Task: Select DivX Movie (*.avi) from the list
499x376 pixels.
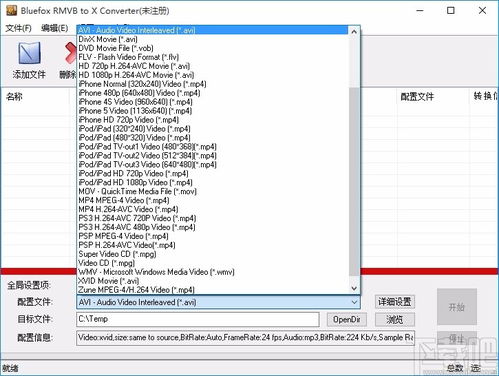Action: point(108,39)
